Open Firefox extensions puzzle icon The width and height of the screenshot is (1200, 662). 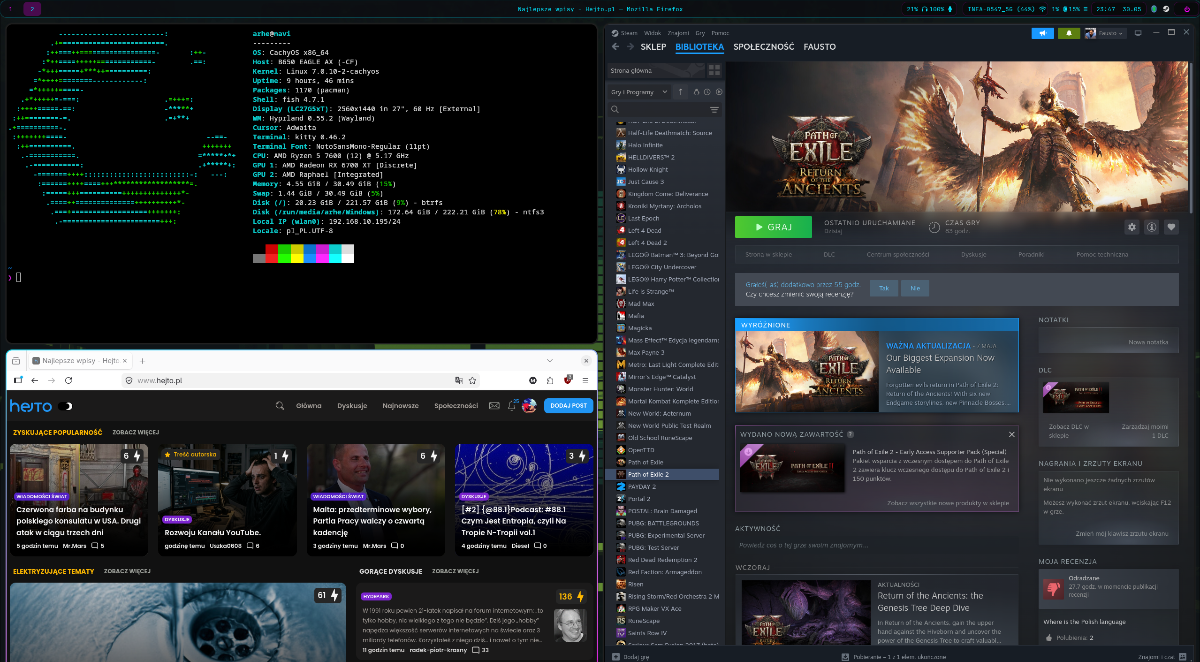tap(550, 381)
